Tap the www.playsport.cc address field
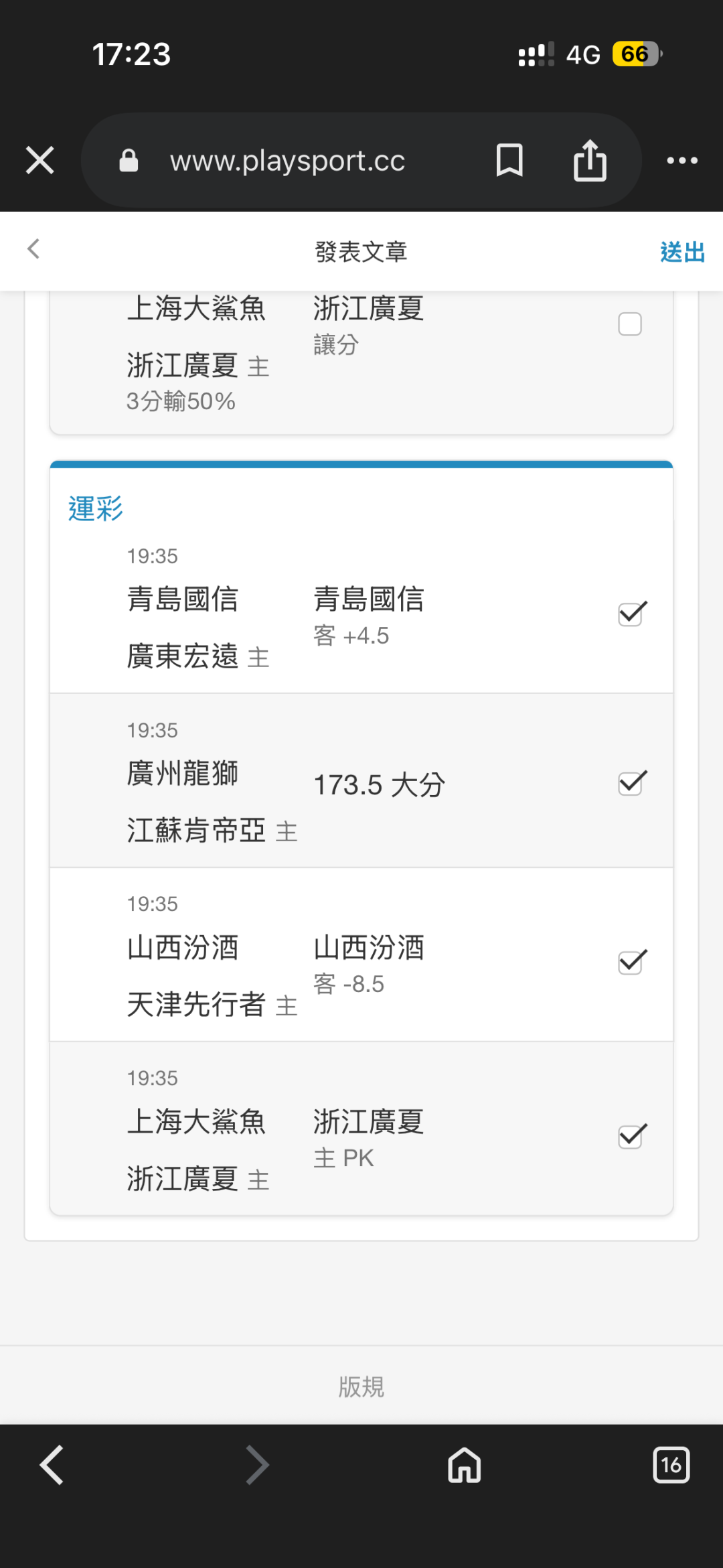The width and height of the screenshot is (723, 1568). coord(288,161)
